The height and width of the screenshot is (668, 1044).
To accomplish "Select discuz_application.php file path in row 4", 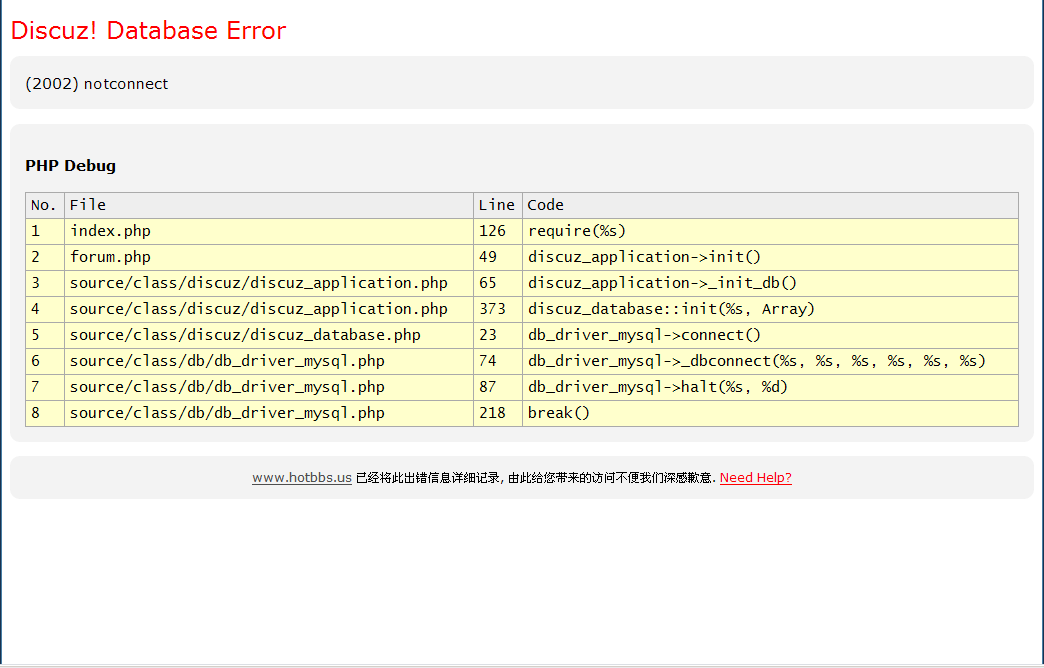I will click(269, 309).
